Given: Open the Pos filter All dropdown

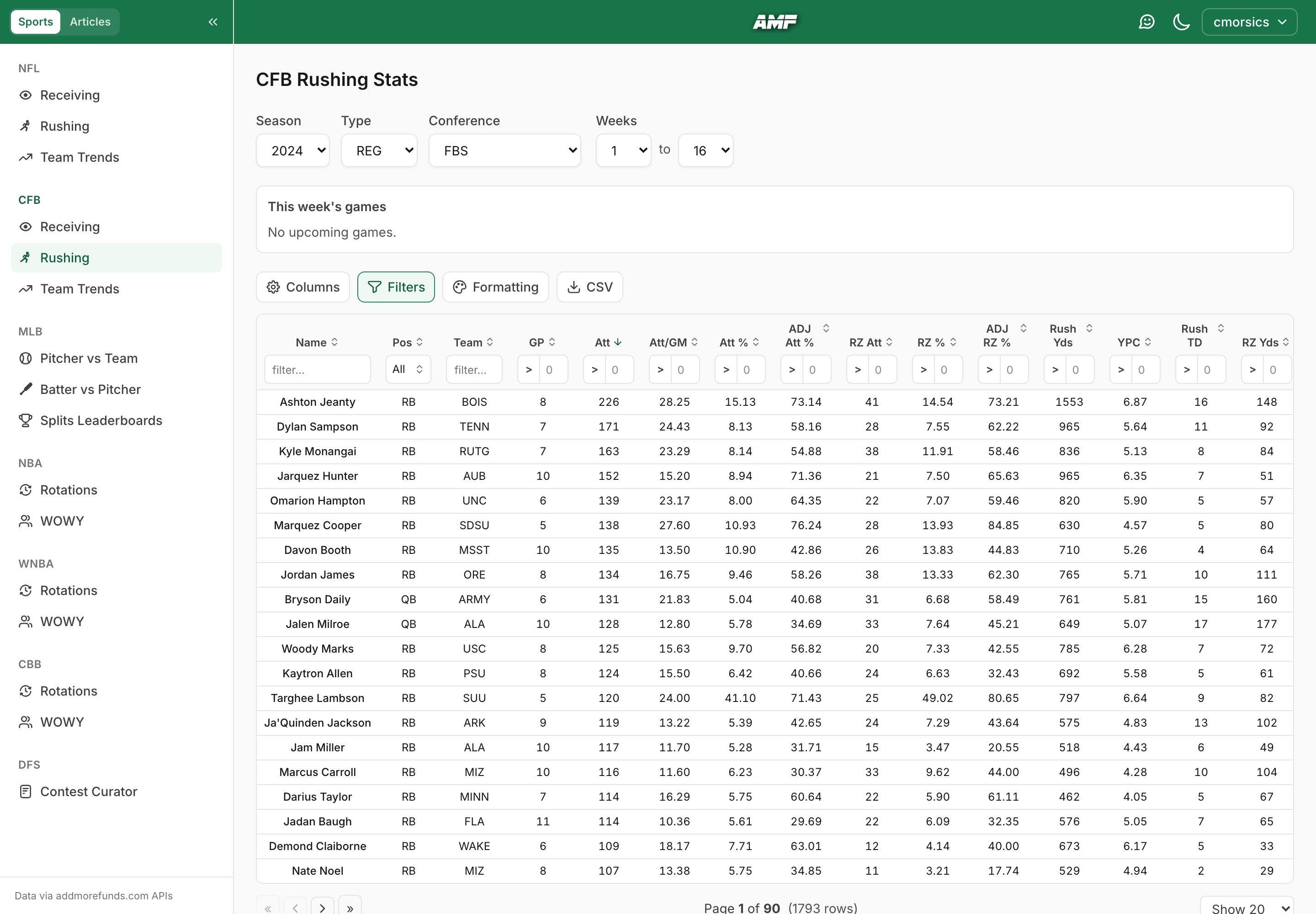Looking at the screenshot, I should click(409, 369).
